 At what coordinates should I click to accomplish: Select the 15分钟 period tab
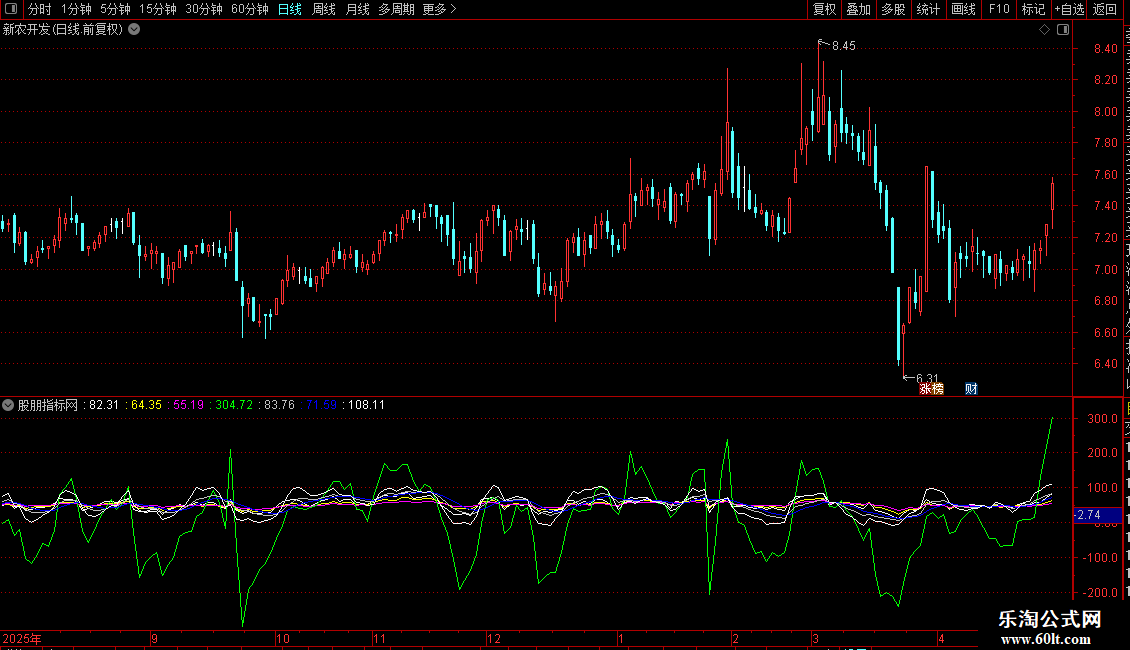[x=158, y=9]
